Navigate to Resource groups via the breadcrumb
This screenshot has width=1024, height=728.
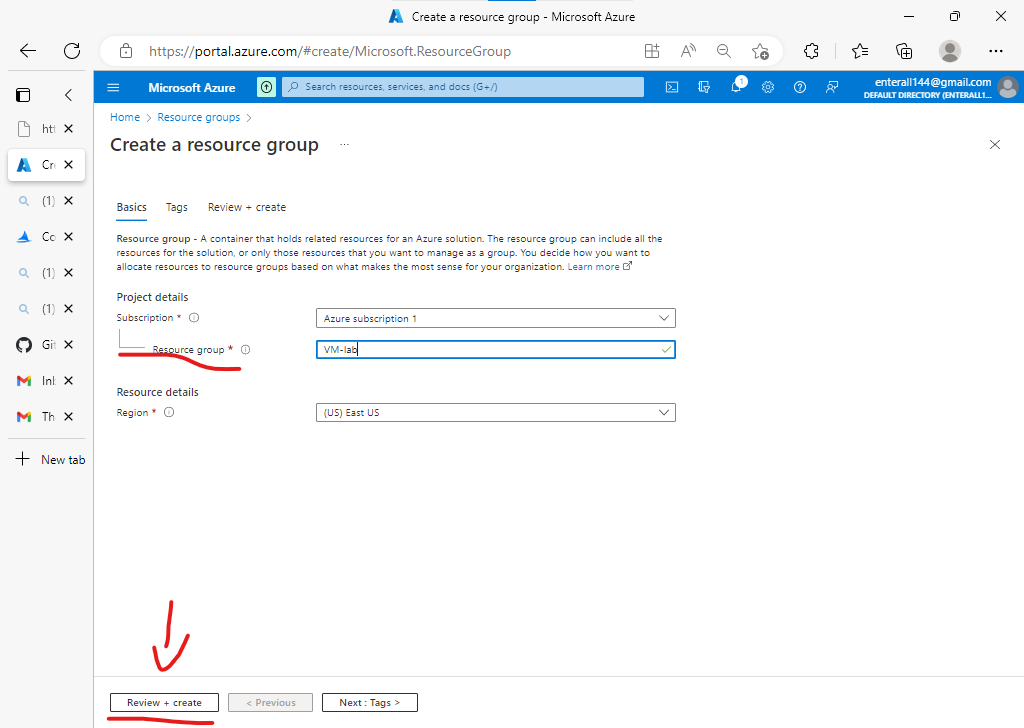[198, 117]
